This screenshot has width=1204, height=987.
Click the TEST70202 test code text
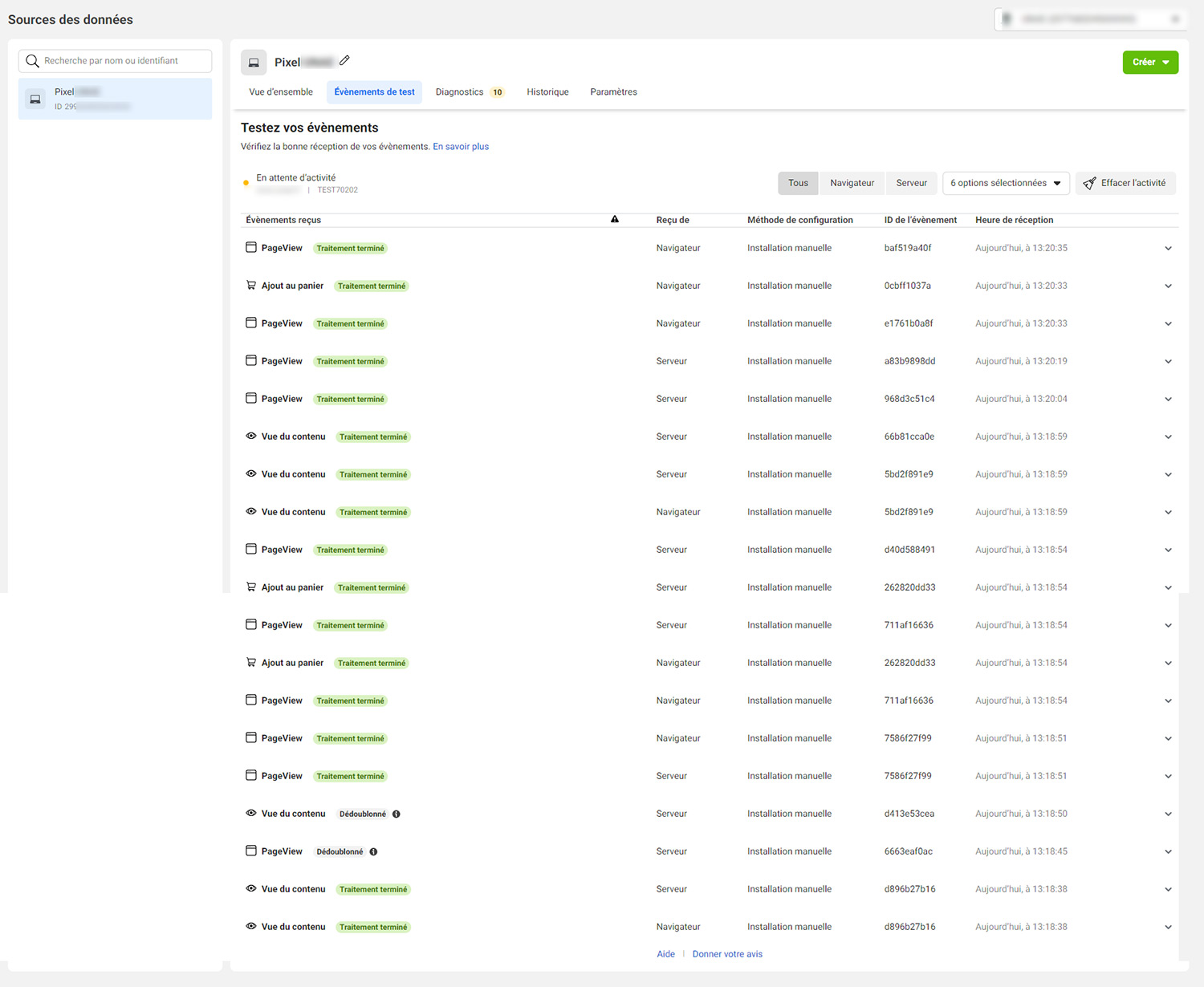[x=337, y=190]
